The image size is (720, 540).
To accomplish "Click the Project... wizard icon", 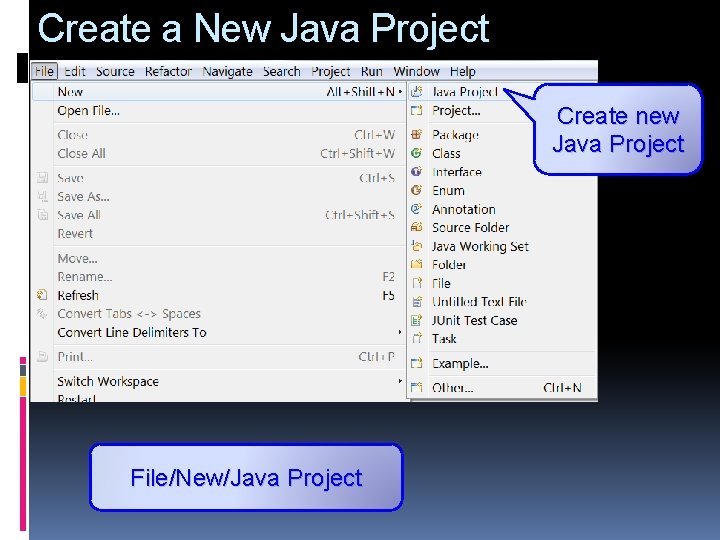I will [x=416, y=110].
